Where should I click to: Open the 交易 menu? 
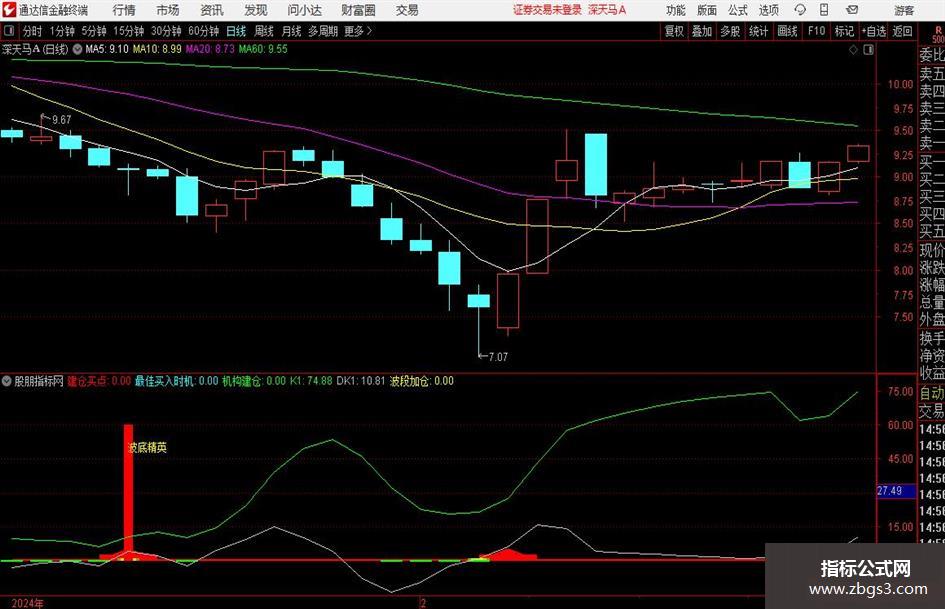pyautogui.click(x=407, y=10)
